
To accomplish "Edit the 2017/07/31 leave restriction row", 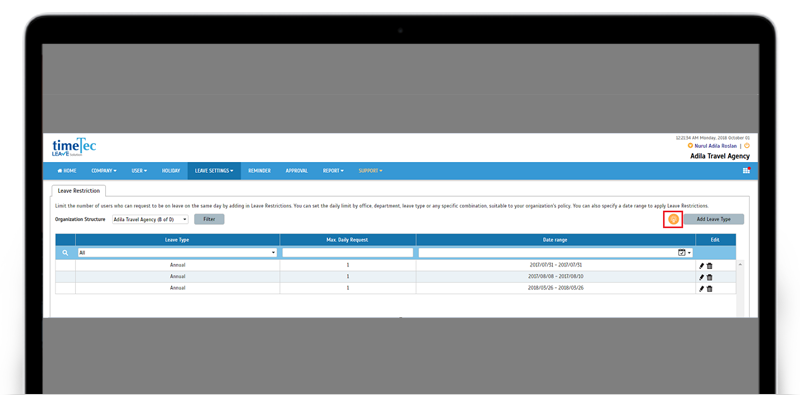I will coord(702,265).
